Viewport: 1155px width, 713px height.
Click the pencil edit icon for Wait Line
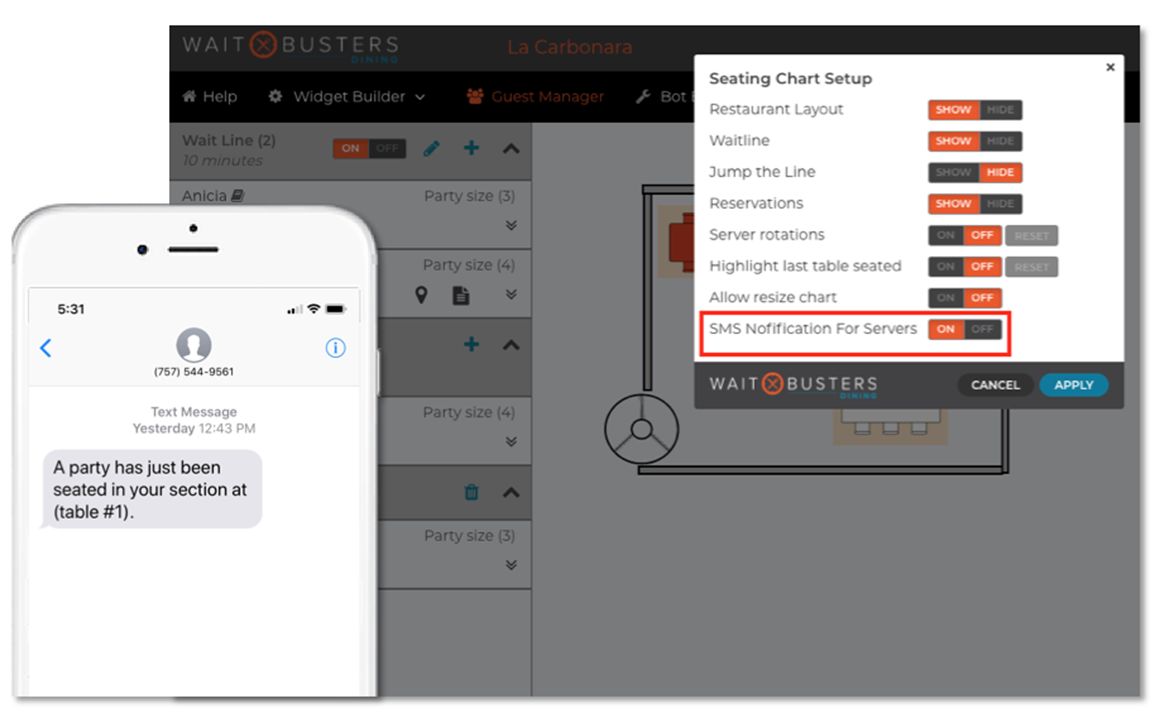pyautogui.click(x=432, y=149)
